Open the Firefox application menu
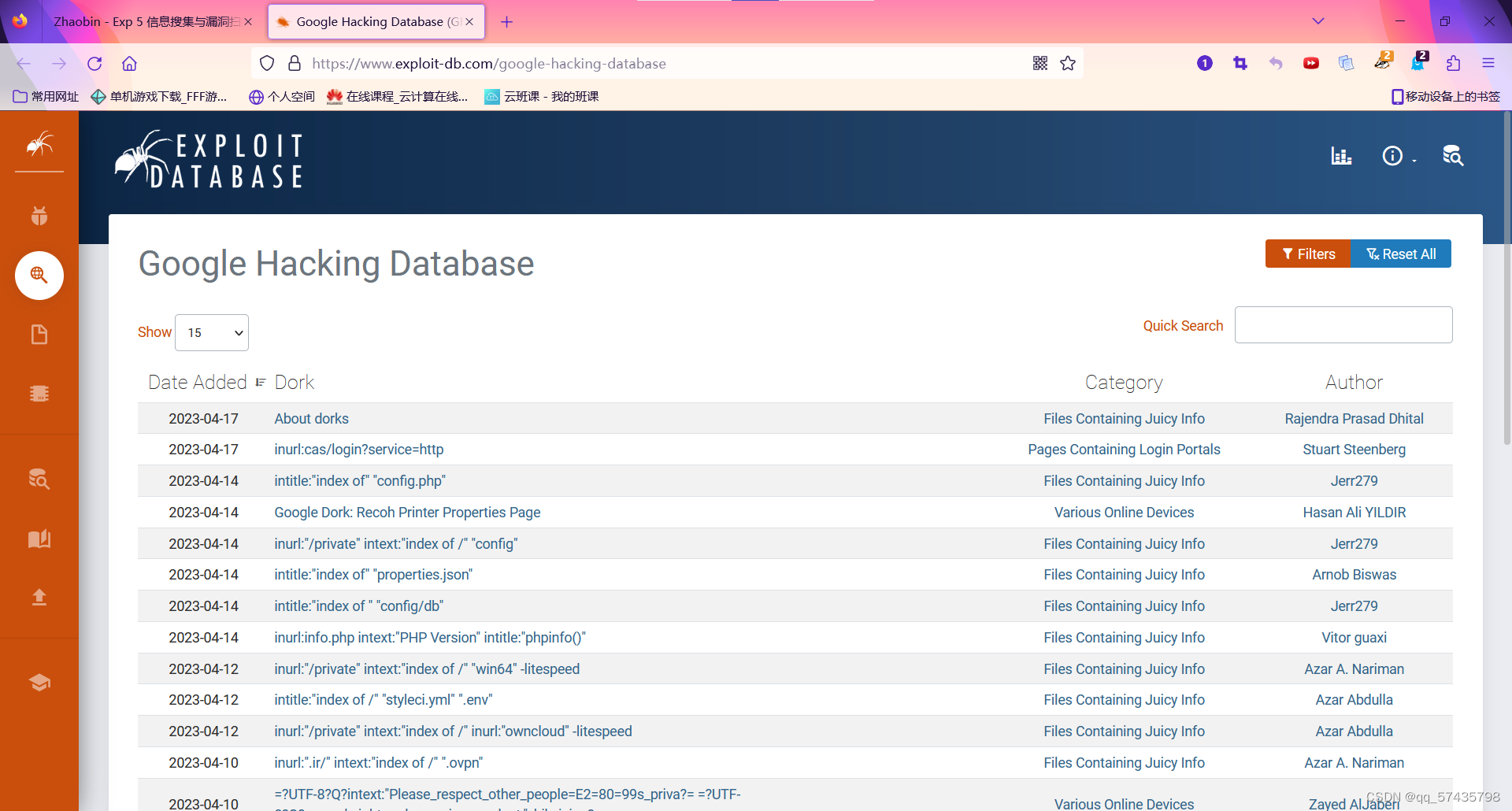The width and height of the screenshot is (1512, 811). (x=1488, y=64)
